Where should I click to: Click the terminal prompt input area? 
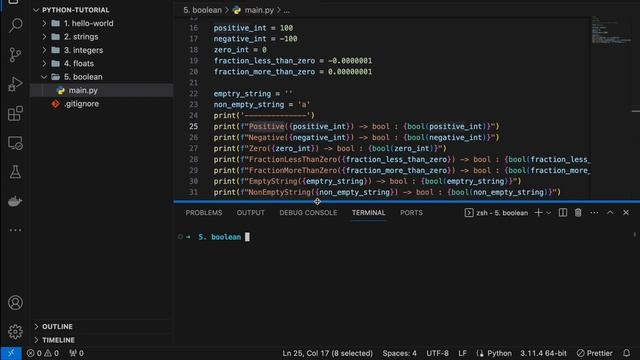tap(247, 237)
